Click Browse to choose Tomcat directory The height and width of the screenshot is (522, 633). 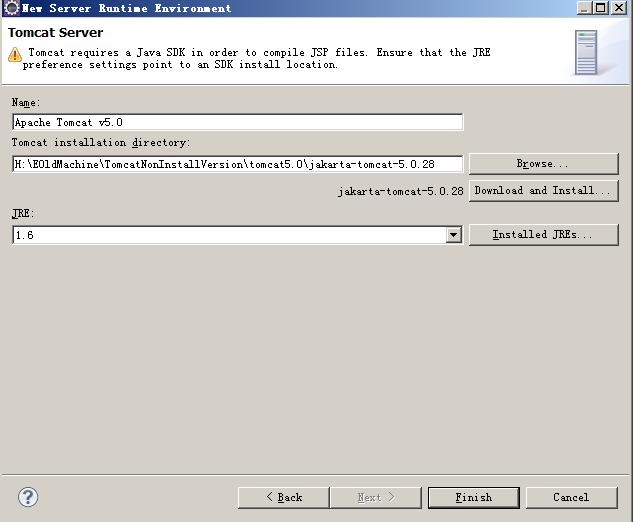point(543,164)
